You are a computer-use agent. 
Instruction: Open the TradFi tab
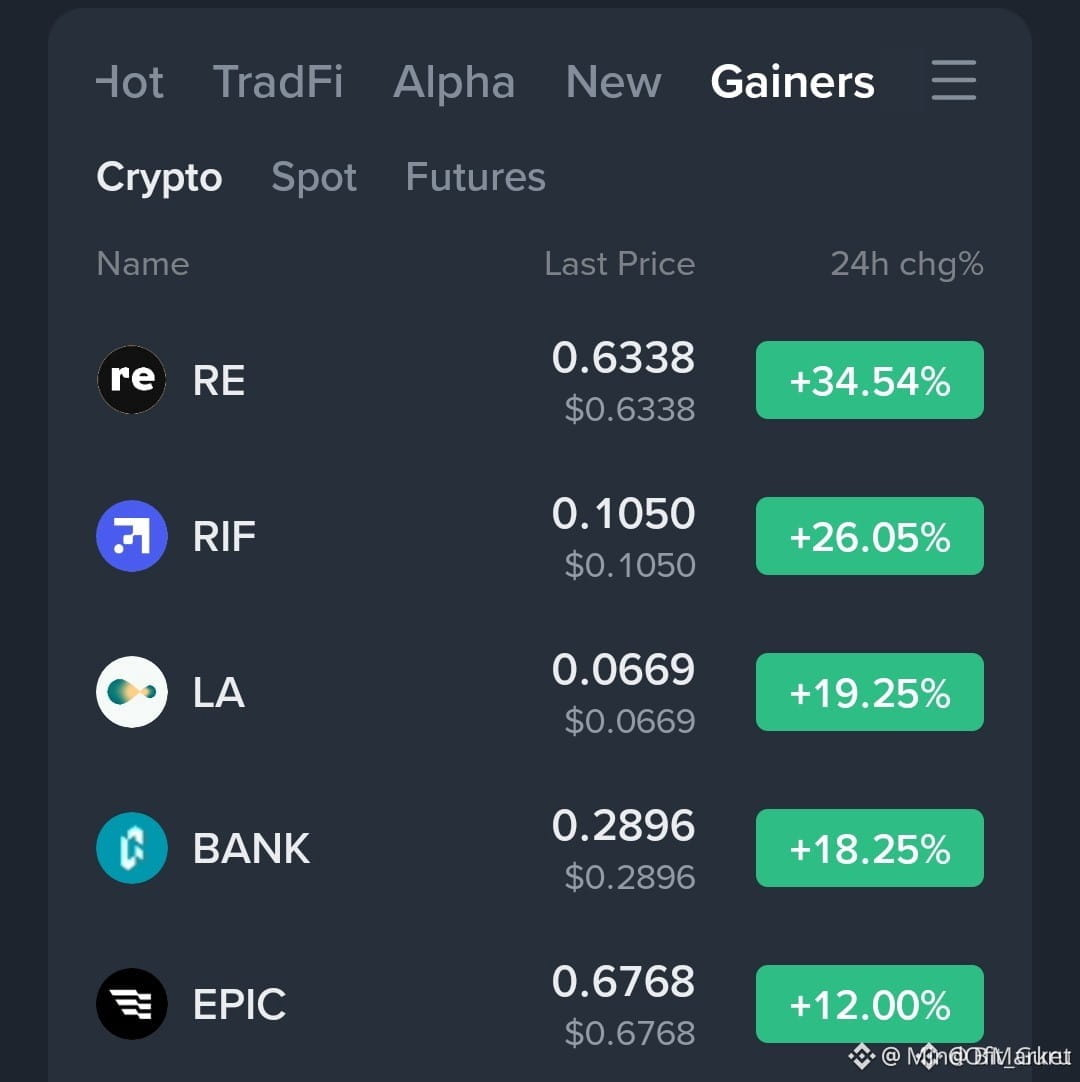277,81
